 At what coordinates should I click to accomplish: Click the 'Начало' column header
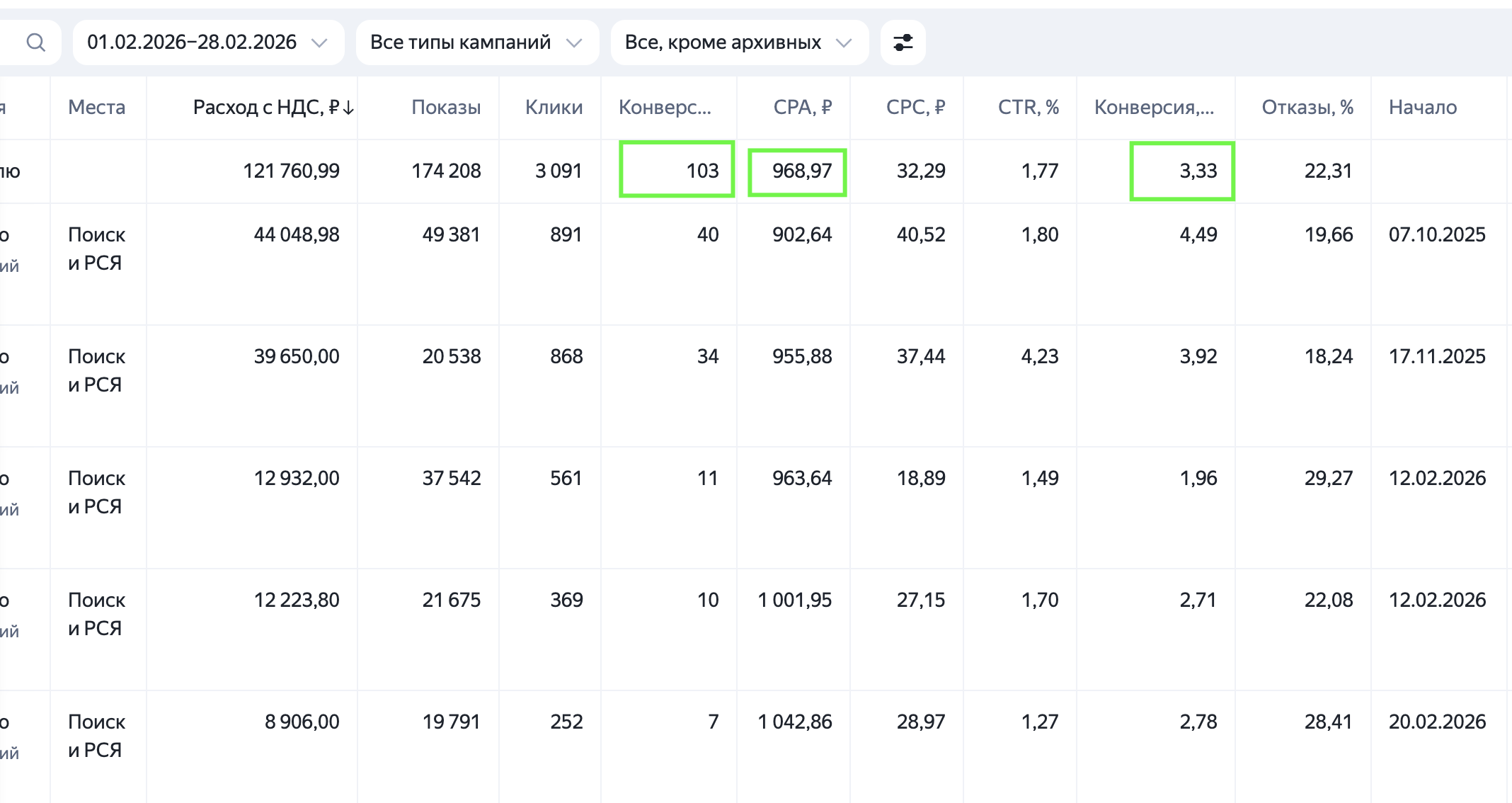[1422, 108]
